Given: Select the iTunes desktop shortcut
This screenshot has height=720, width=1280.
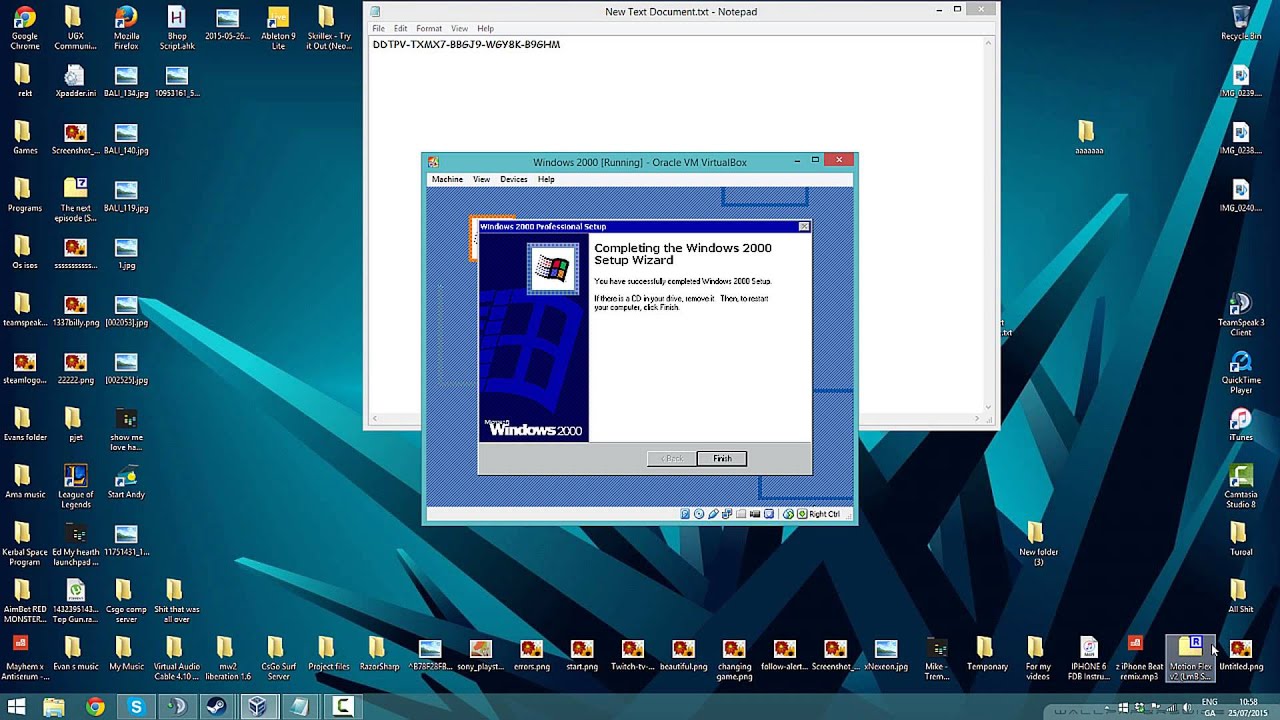Looking at the screenshot, I should (x=1241, y=425).
